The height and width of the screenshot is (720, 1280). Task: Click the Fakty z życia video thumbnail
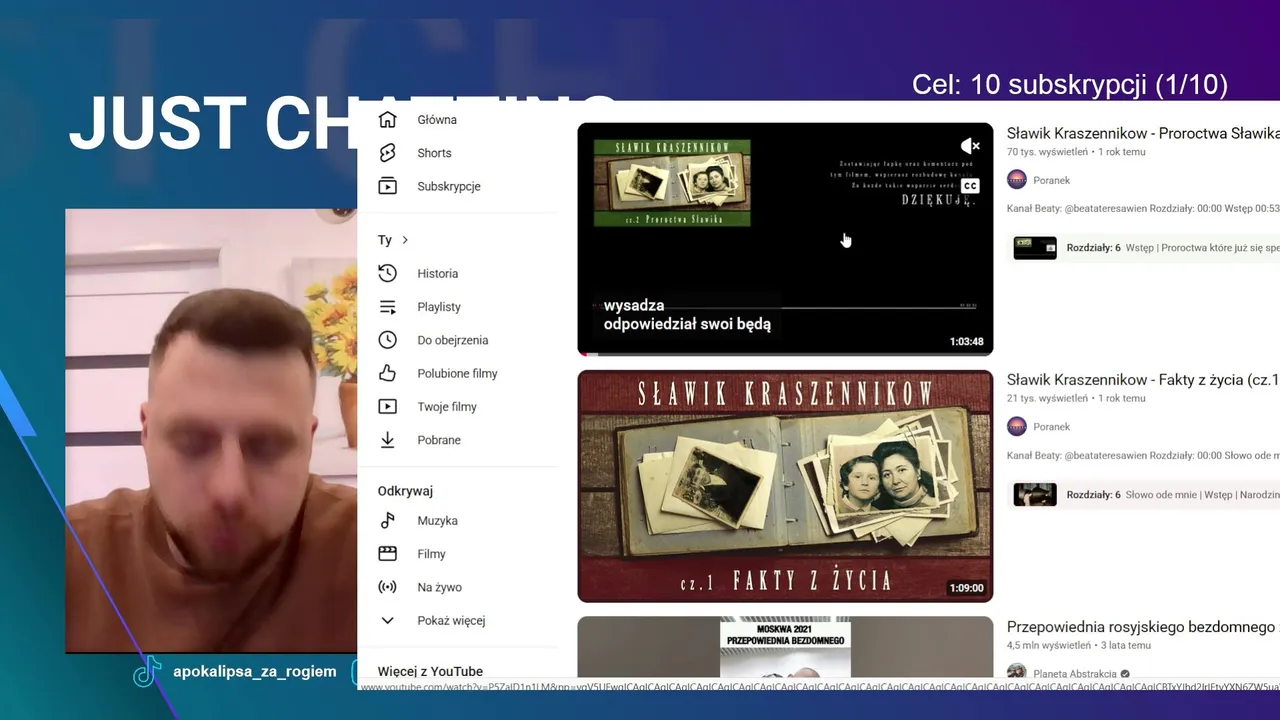[785, 486]
